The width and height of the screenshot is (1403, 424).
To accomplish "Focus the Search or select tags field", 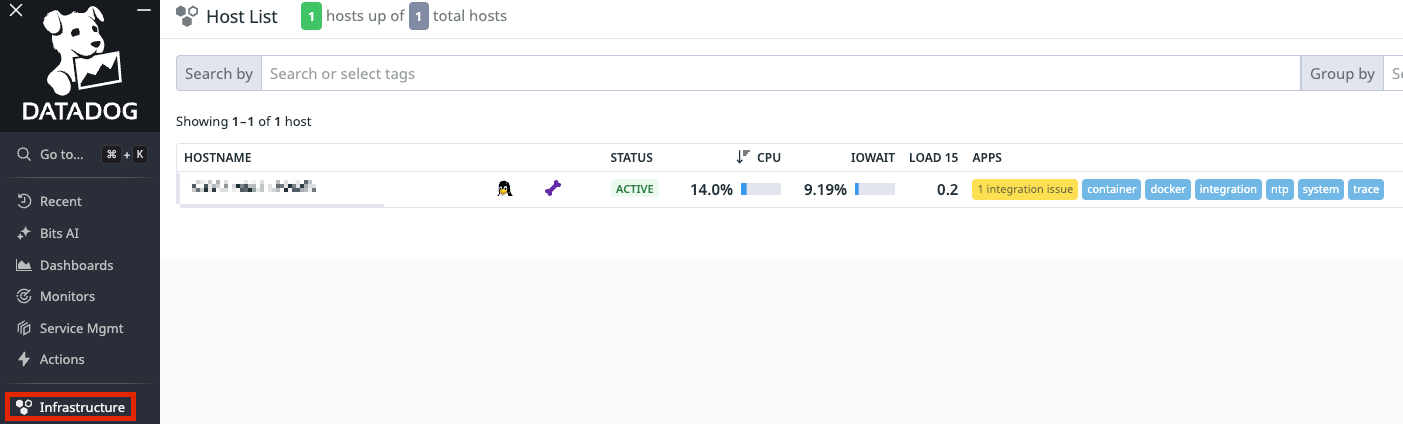I will pyautogui.click(x=780, y=73).
